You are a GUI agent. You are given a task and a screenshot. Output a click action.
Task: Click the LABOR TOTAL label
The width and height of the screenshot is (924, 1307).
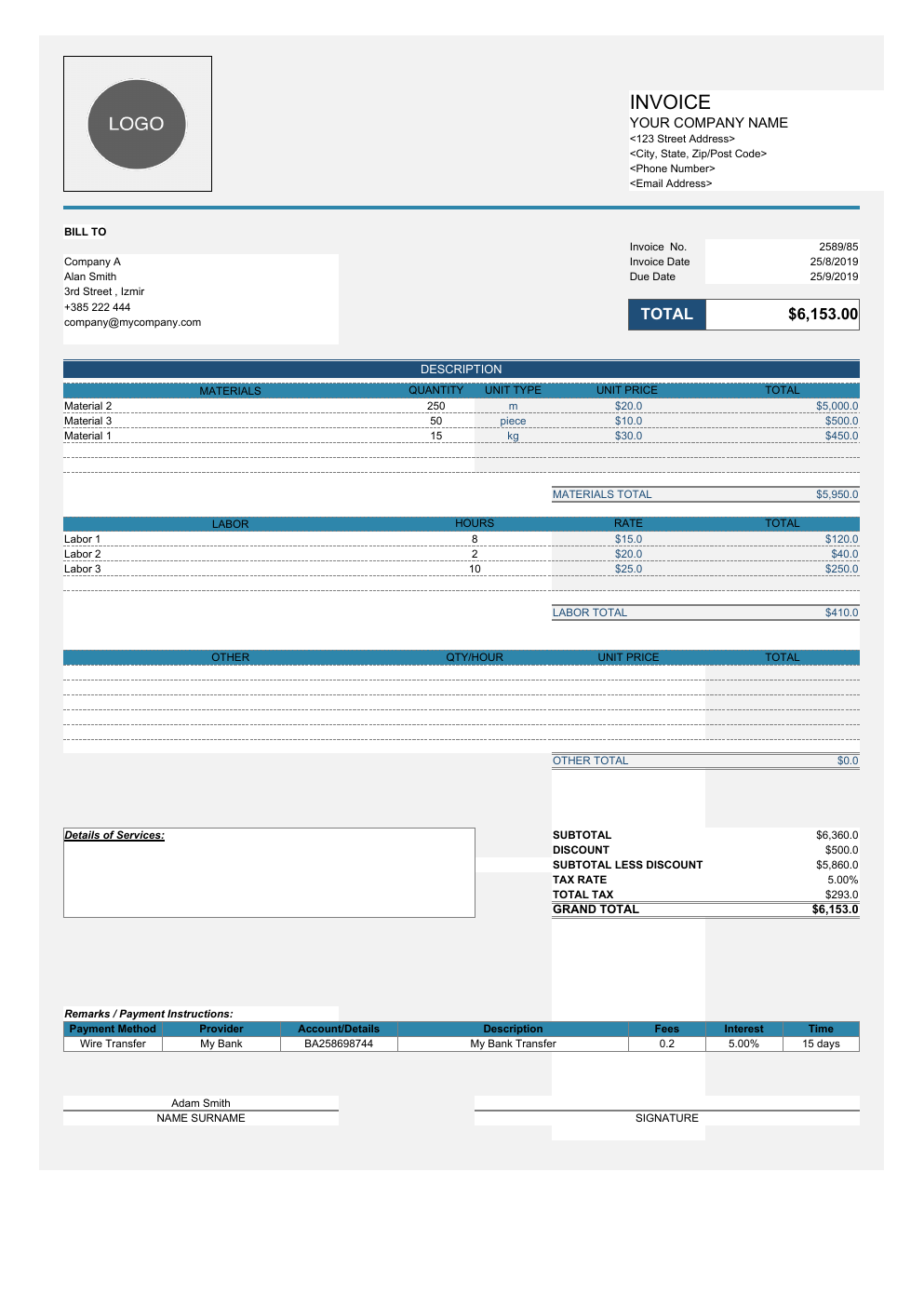click(590, 613)
